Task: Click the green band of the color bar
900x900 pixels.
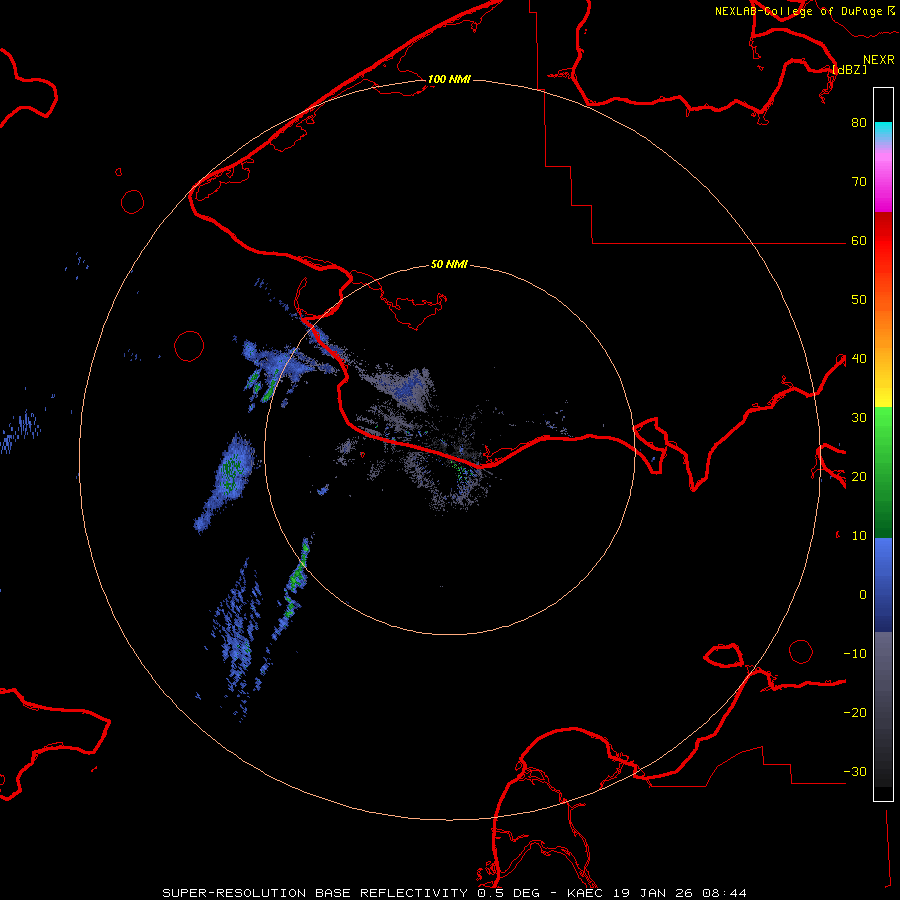Action: point(883,472)
